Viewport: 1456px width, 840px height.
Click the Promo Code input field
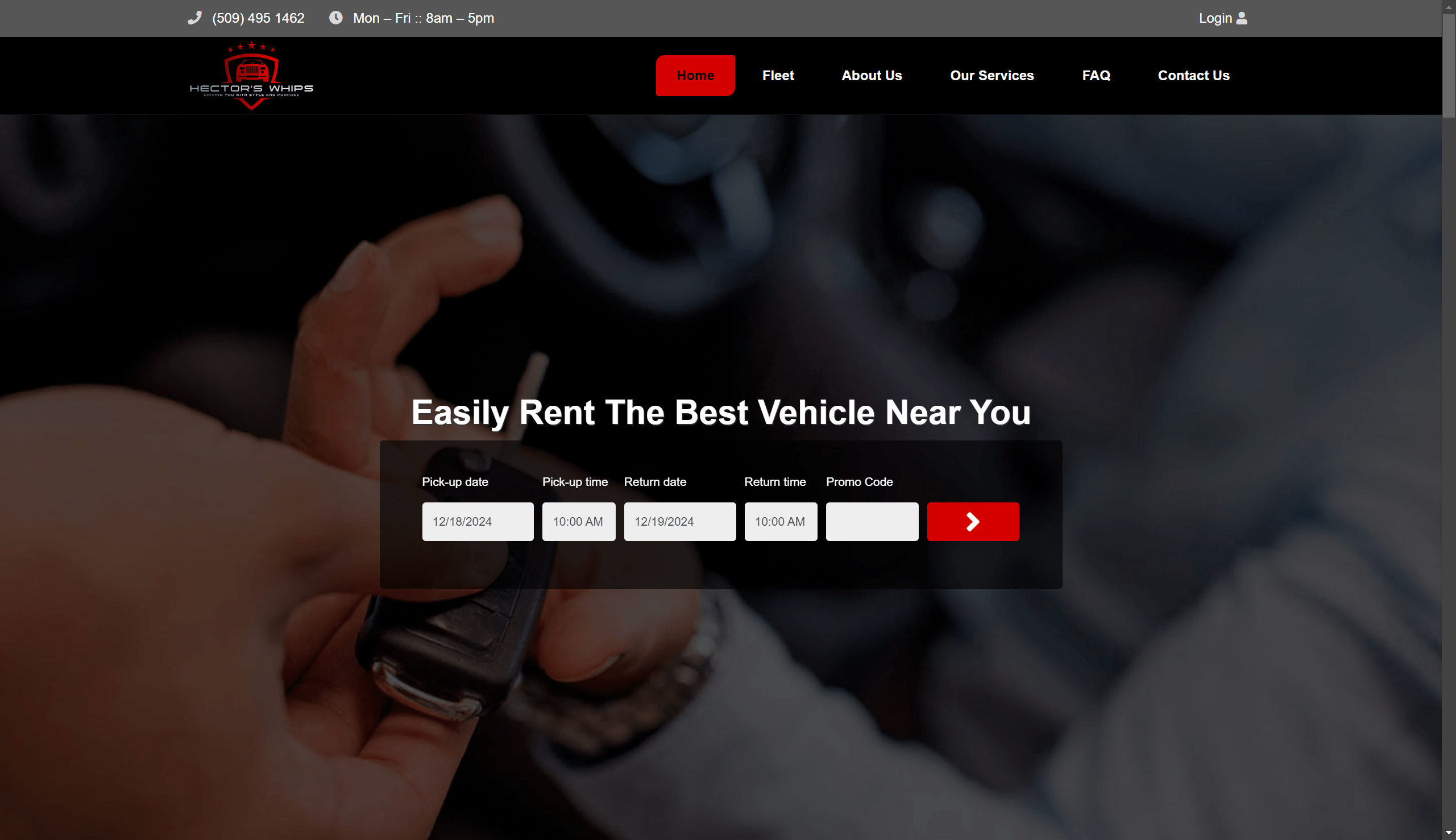(x=872, y=521)
